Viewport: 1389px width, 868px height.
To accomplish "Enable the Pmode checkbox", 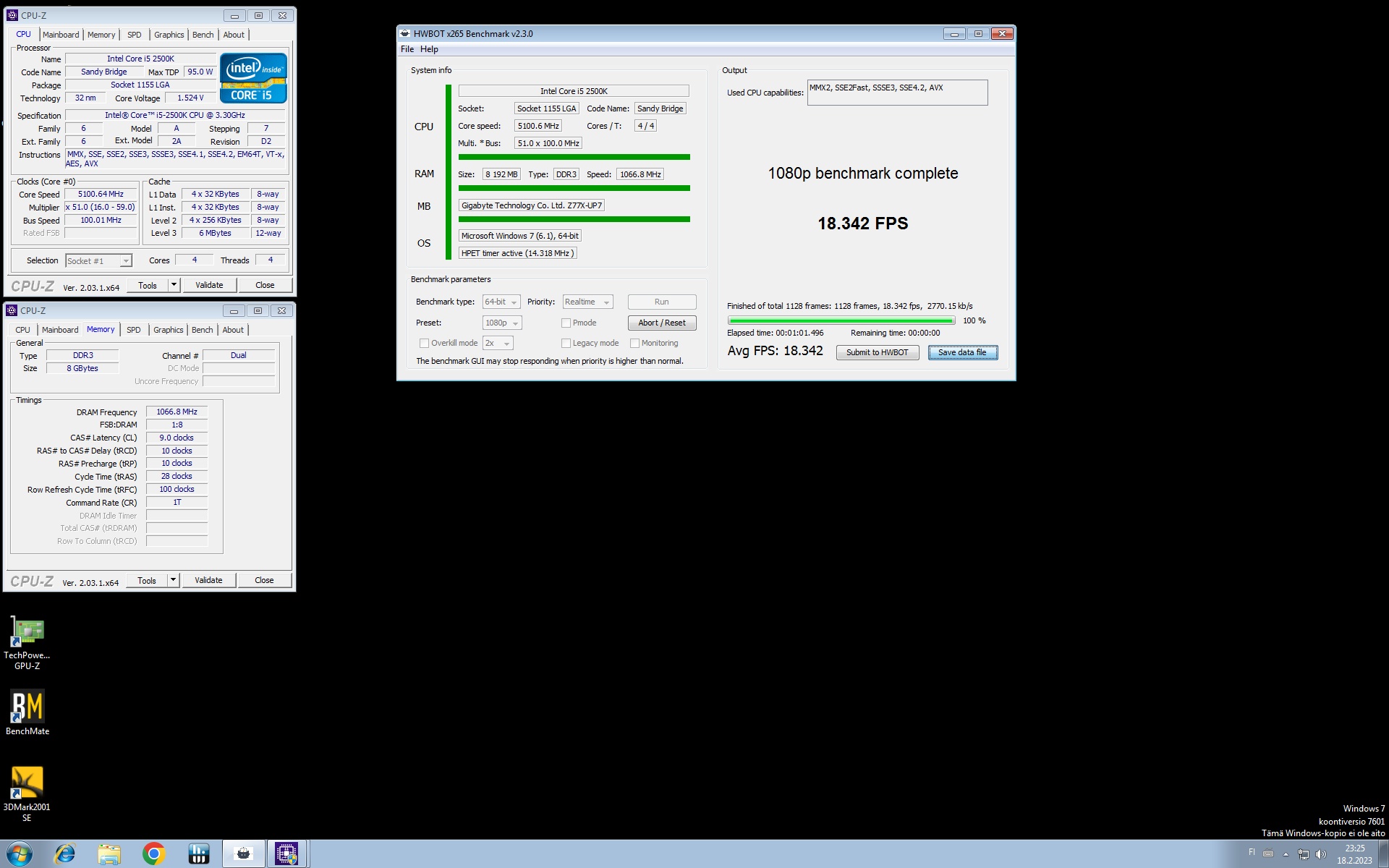I will (x=566, y=323).
